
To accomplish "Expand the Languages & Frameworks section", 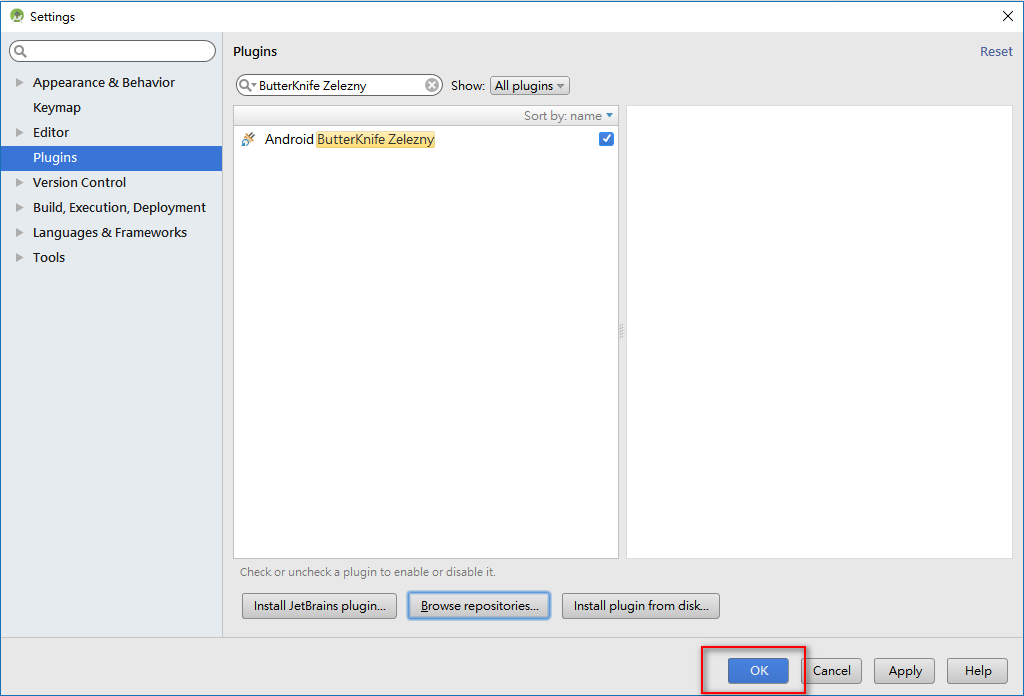I will click(20, 232).
